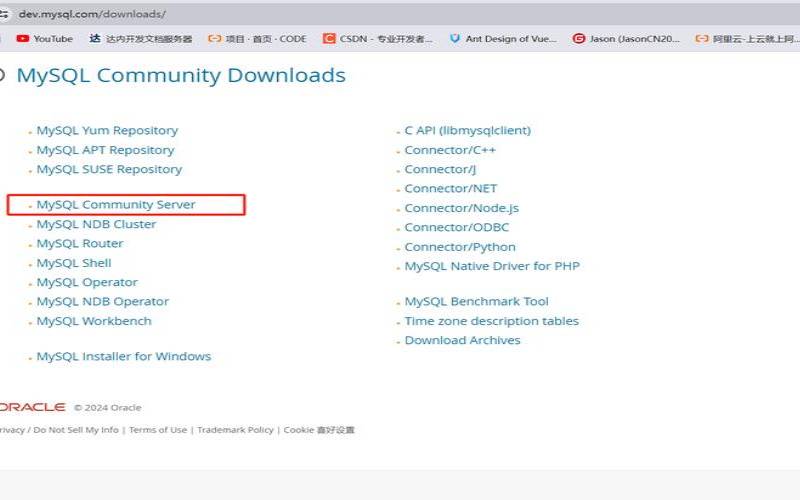Open MySQL NDB Operator link
Viewport: 800px width, 500px height.
coord(103,302)
